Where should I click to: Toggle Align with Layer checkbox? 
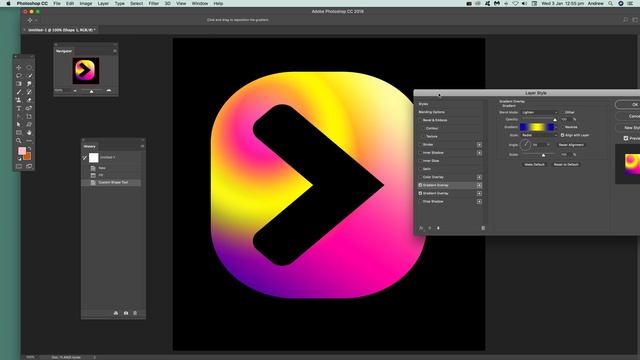[562, 135]
